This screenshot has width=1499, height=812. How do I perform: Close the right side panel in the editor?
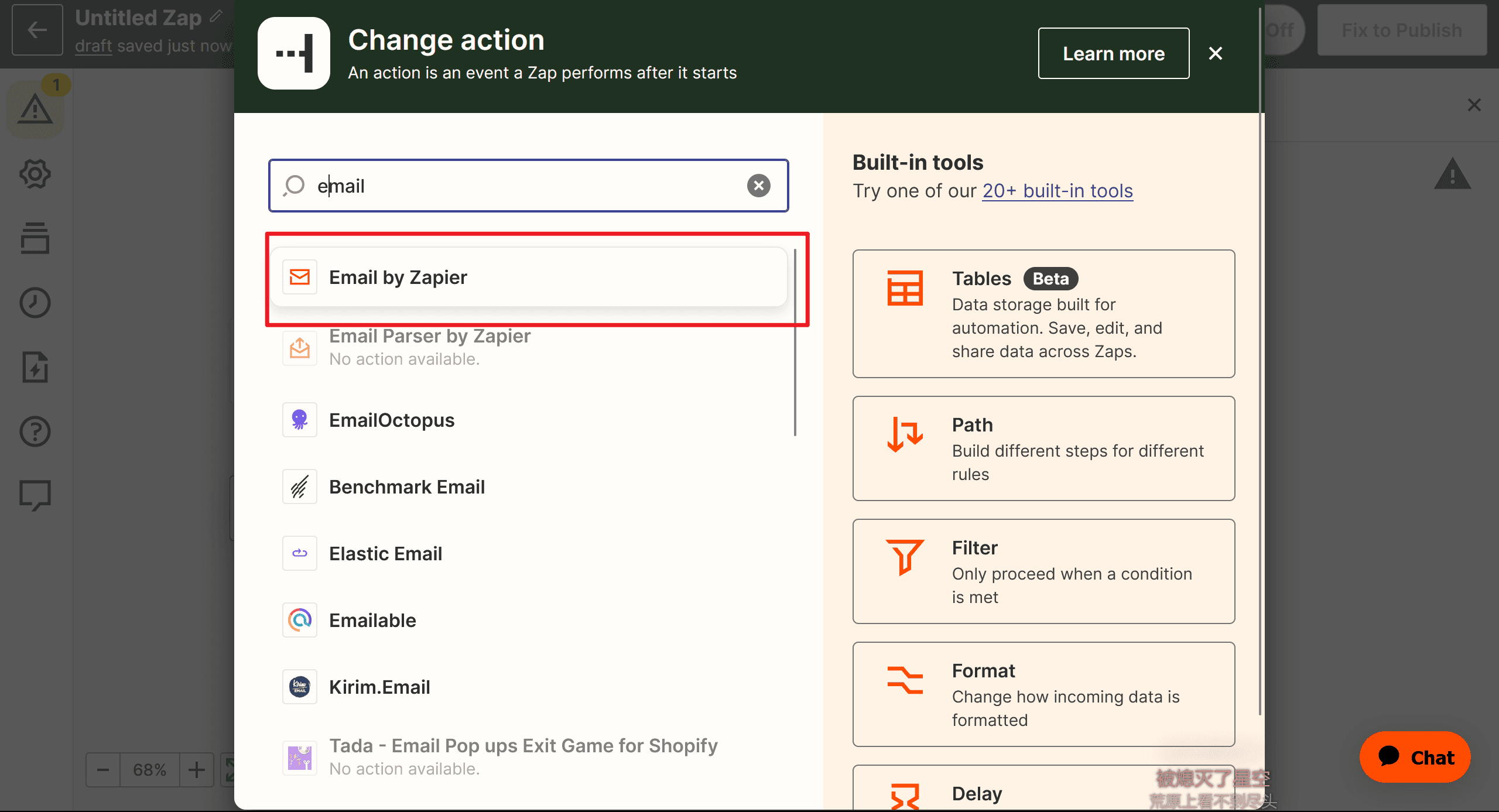point(1474,105)
